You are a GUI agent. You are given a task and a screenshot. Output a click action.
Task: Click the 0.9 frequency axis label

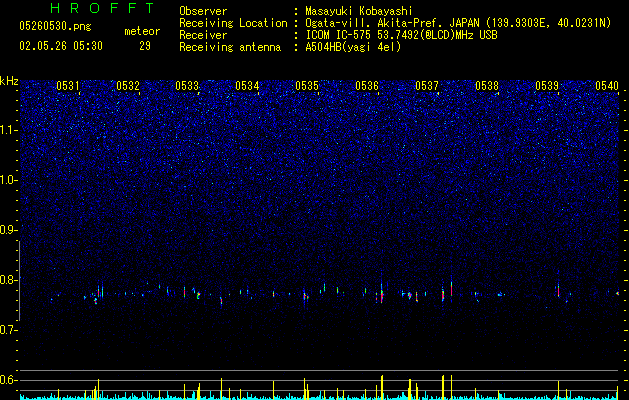(x=9, y=230)
